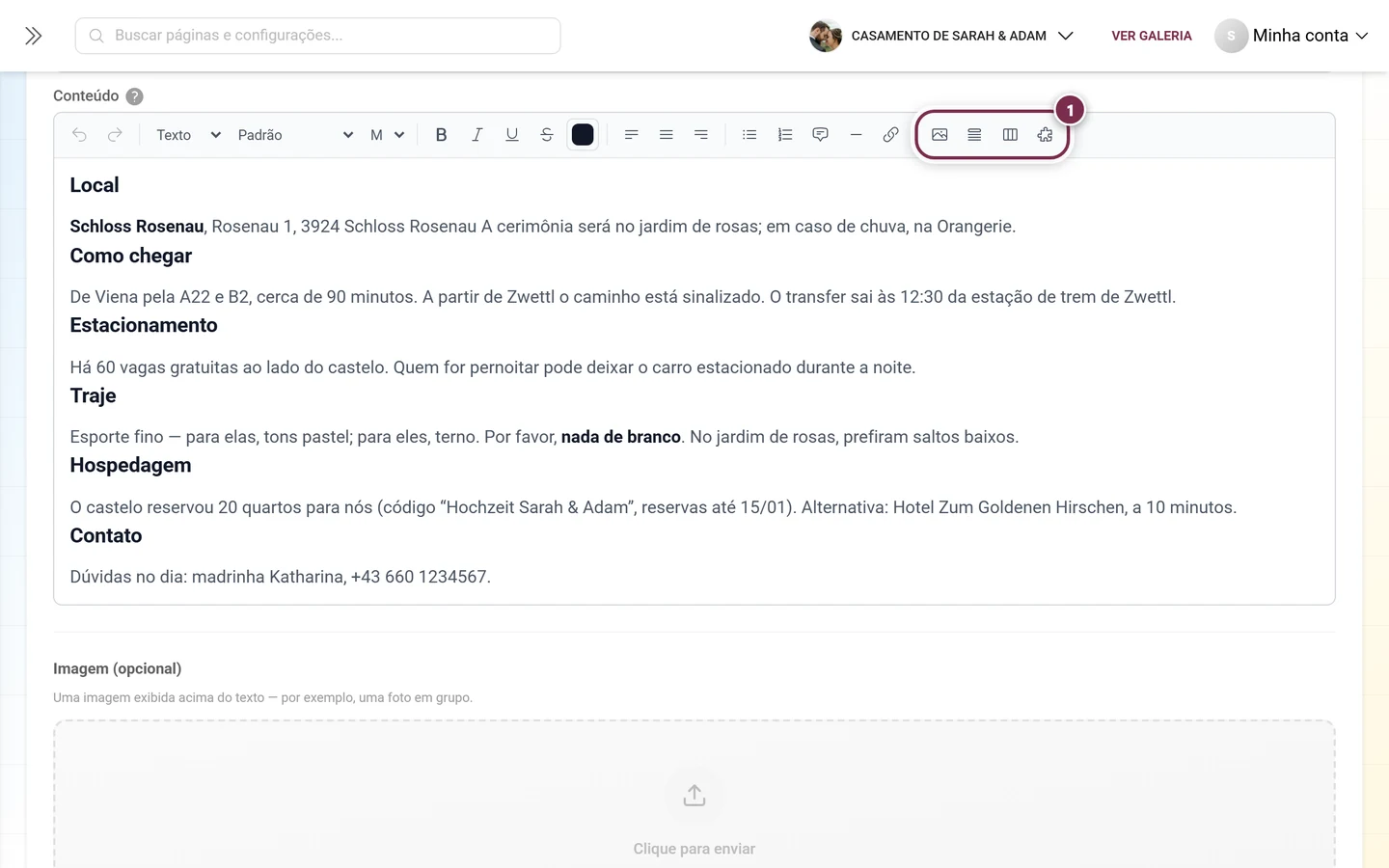1389x868 pixels.
Task: Open the Padrão font dropdown
Action: coord(295,135)
